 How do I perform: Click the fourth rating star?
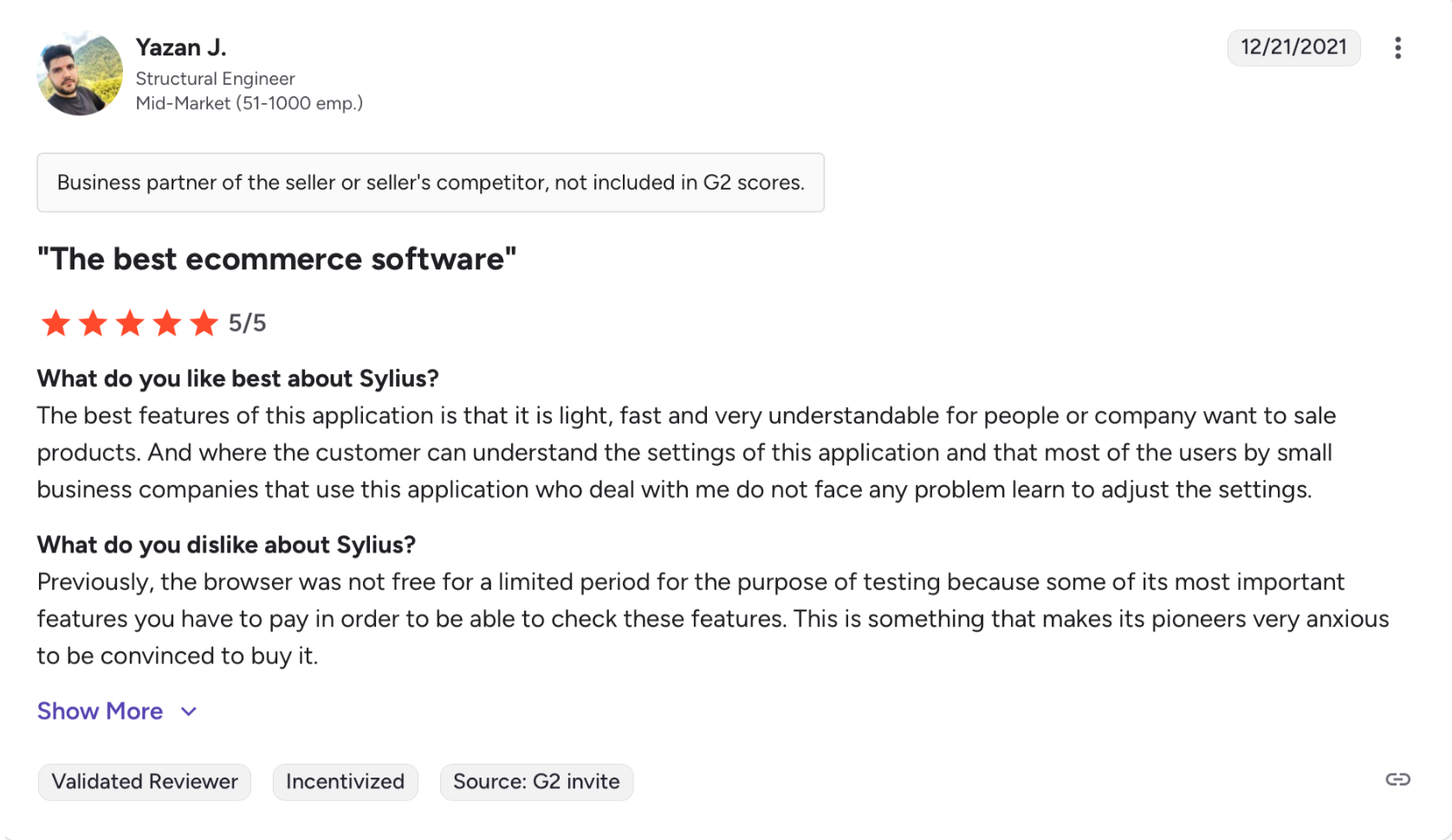tap(167, 323)
